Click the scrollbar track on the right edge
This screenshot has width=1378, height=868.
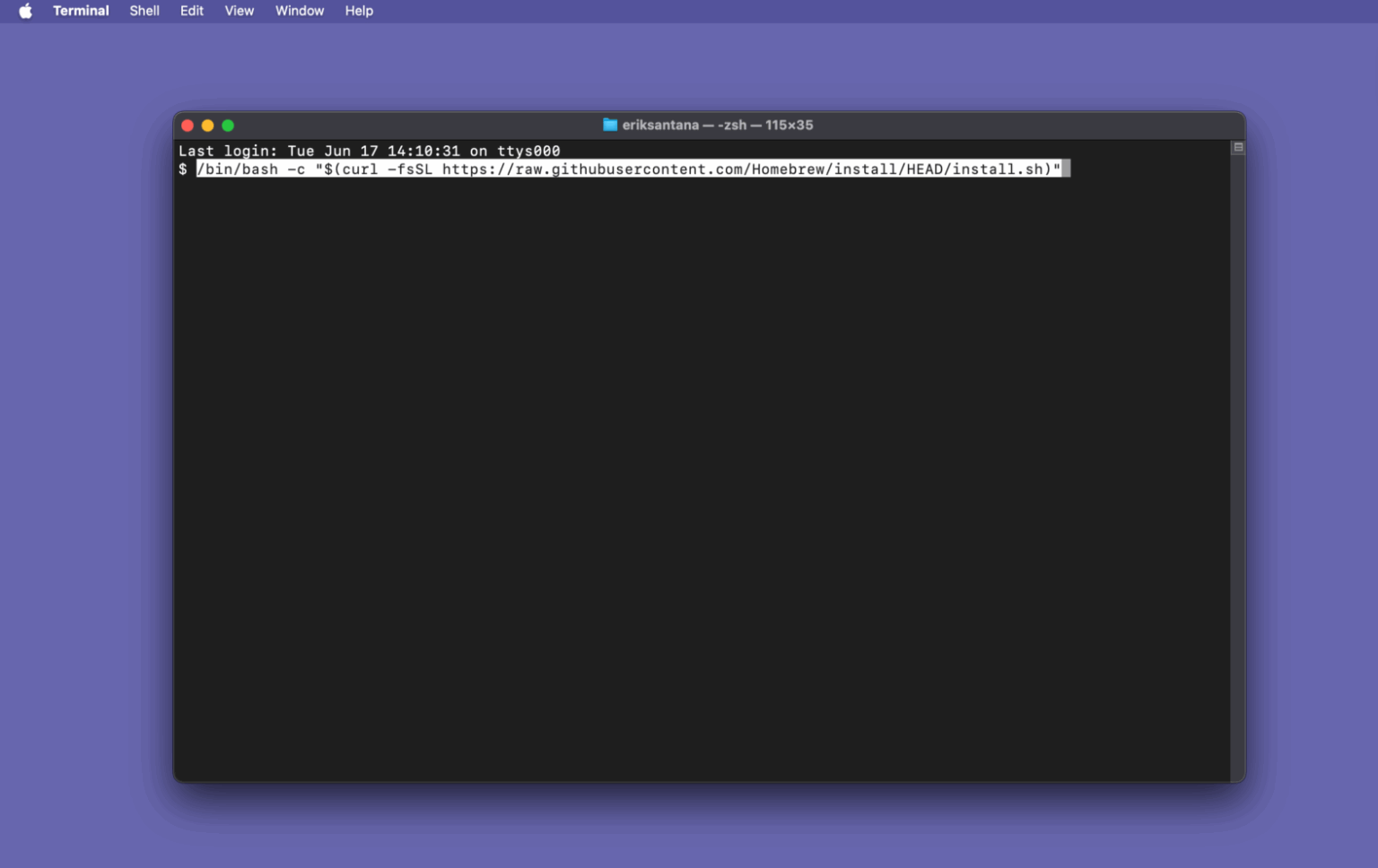(x=1238, y=448)
